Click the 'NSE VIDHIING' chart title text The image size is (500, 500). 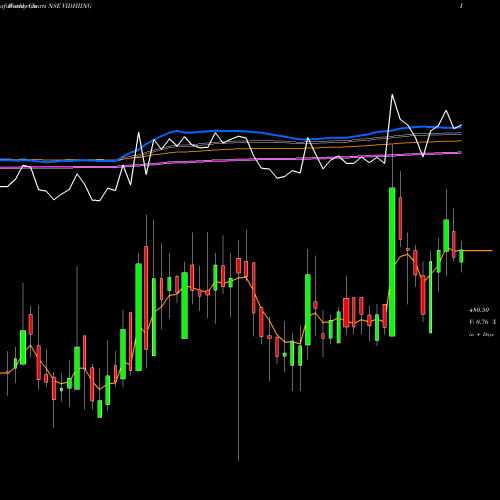[70, 6]
